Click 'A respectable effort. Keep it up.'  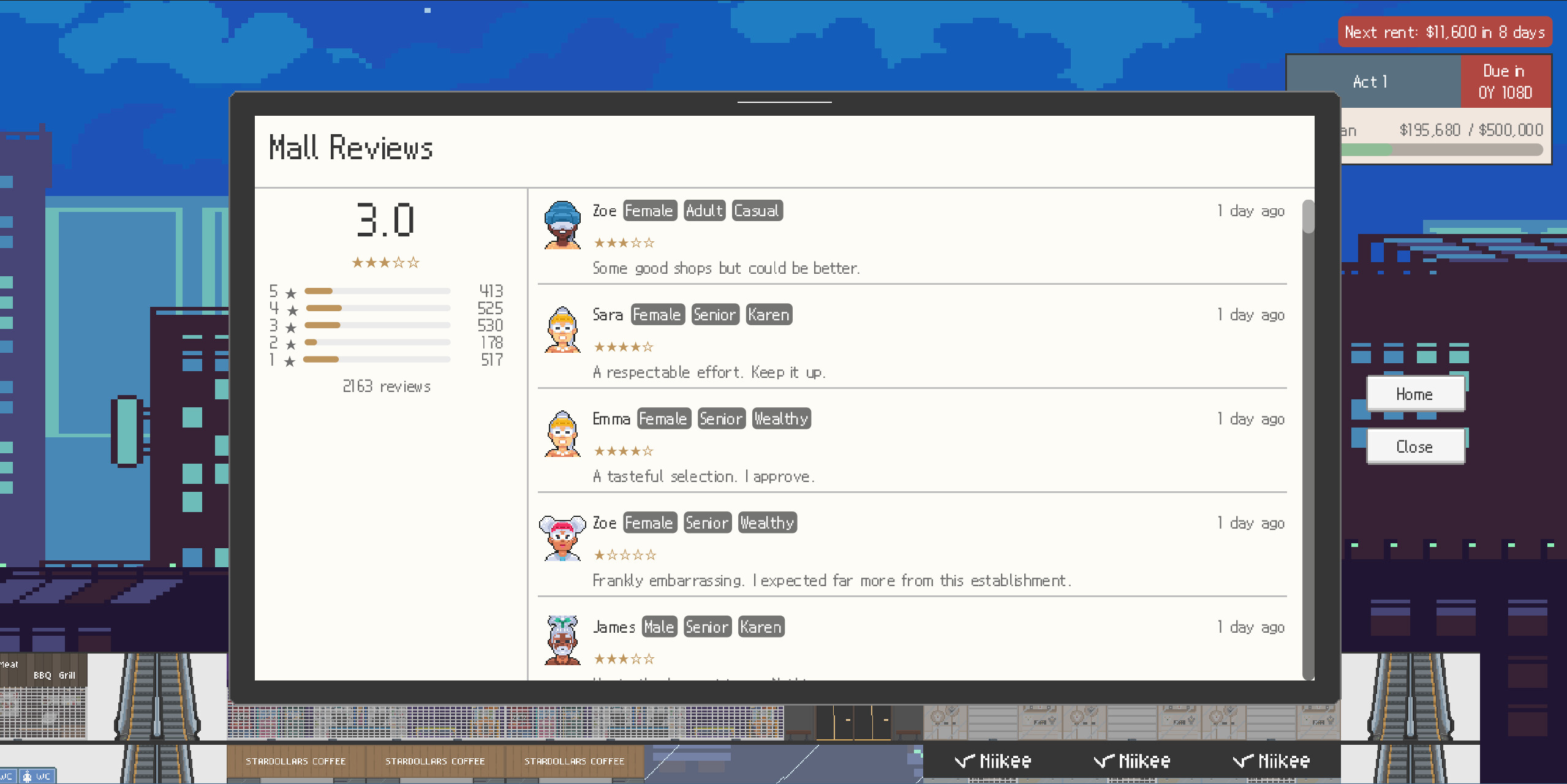[709, 372]
